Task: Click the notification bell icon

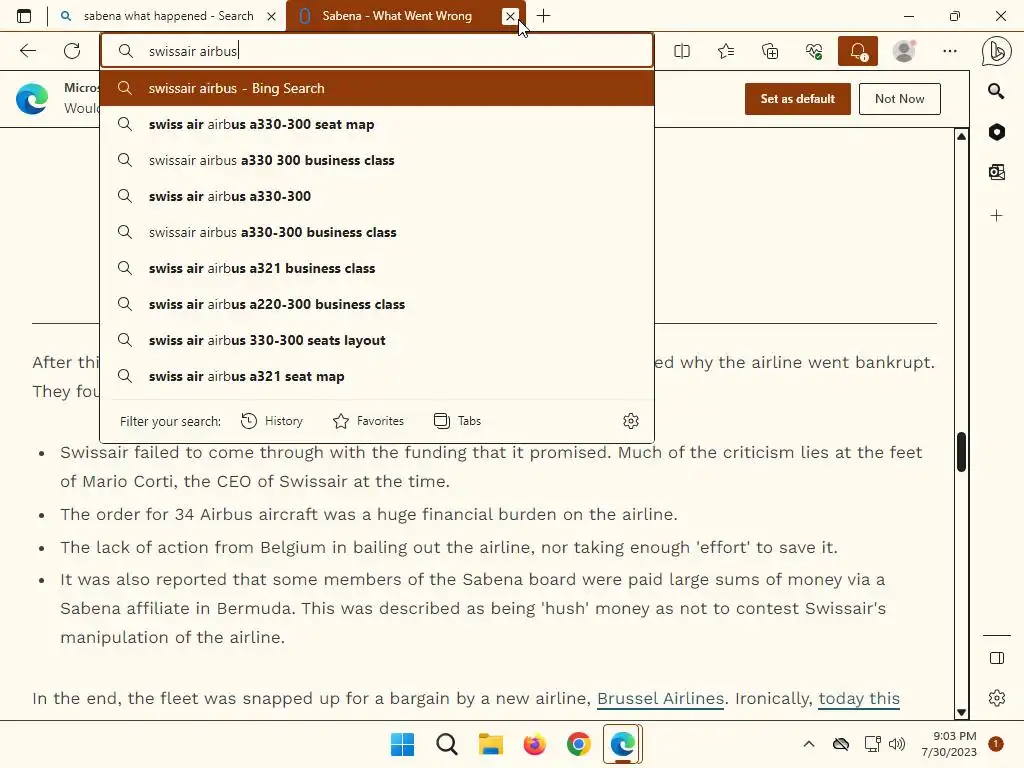Action: click(858, 51)
